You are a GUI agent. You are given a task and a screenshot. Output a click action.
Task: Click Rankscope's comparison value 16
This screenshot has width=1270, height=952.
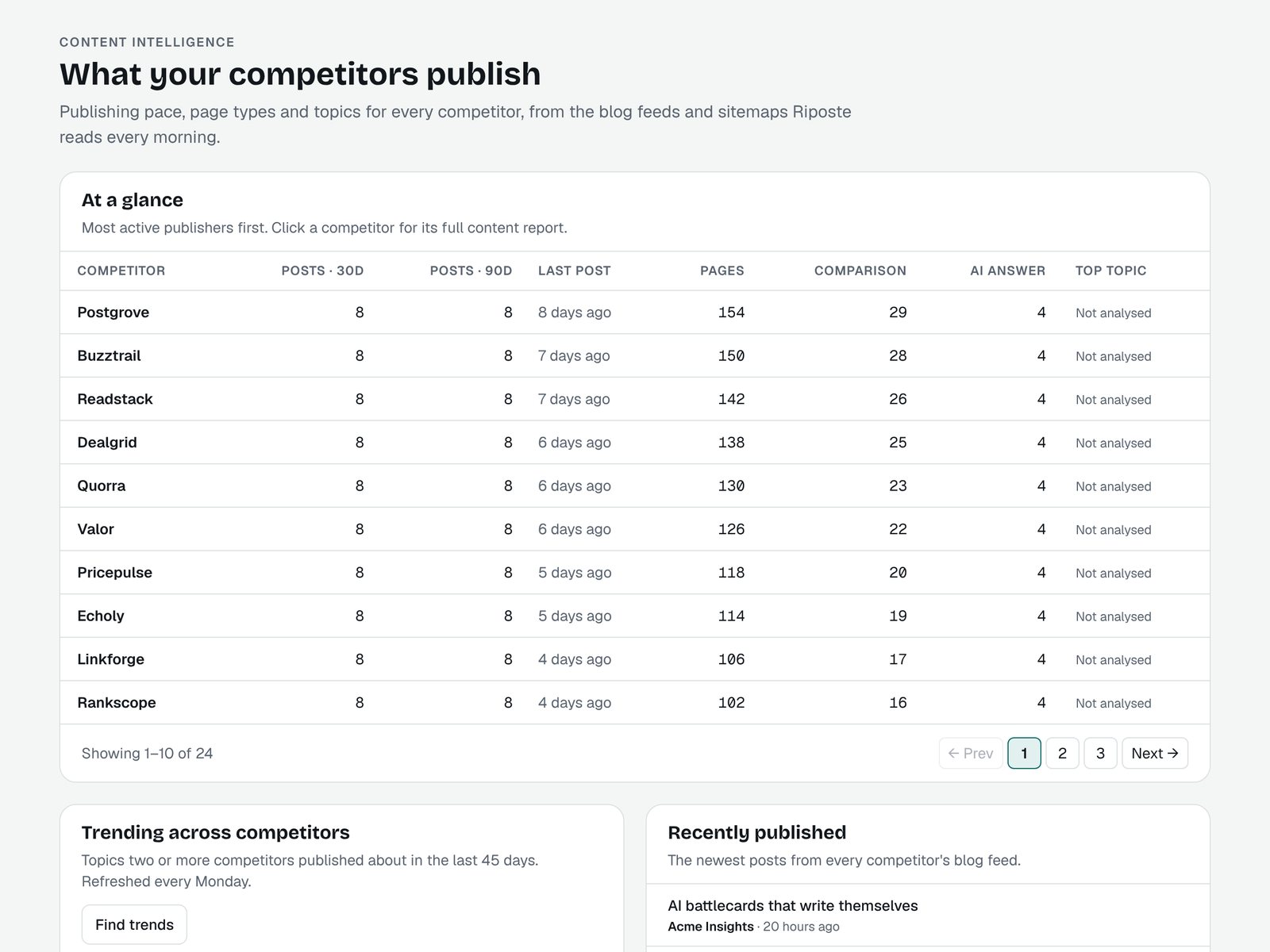tap(898, 703)
